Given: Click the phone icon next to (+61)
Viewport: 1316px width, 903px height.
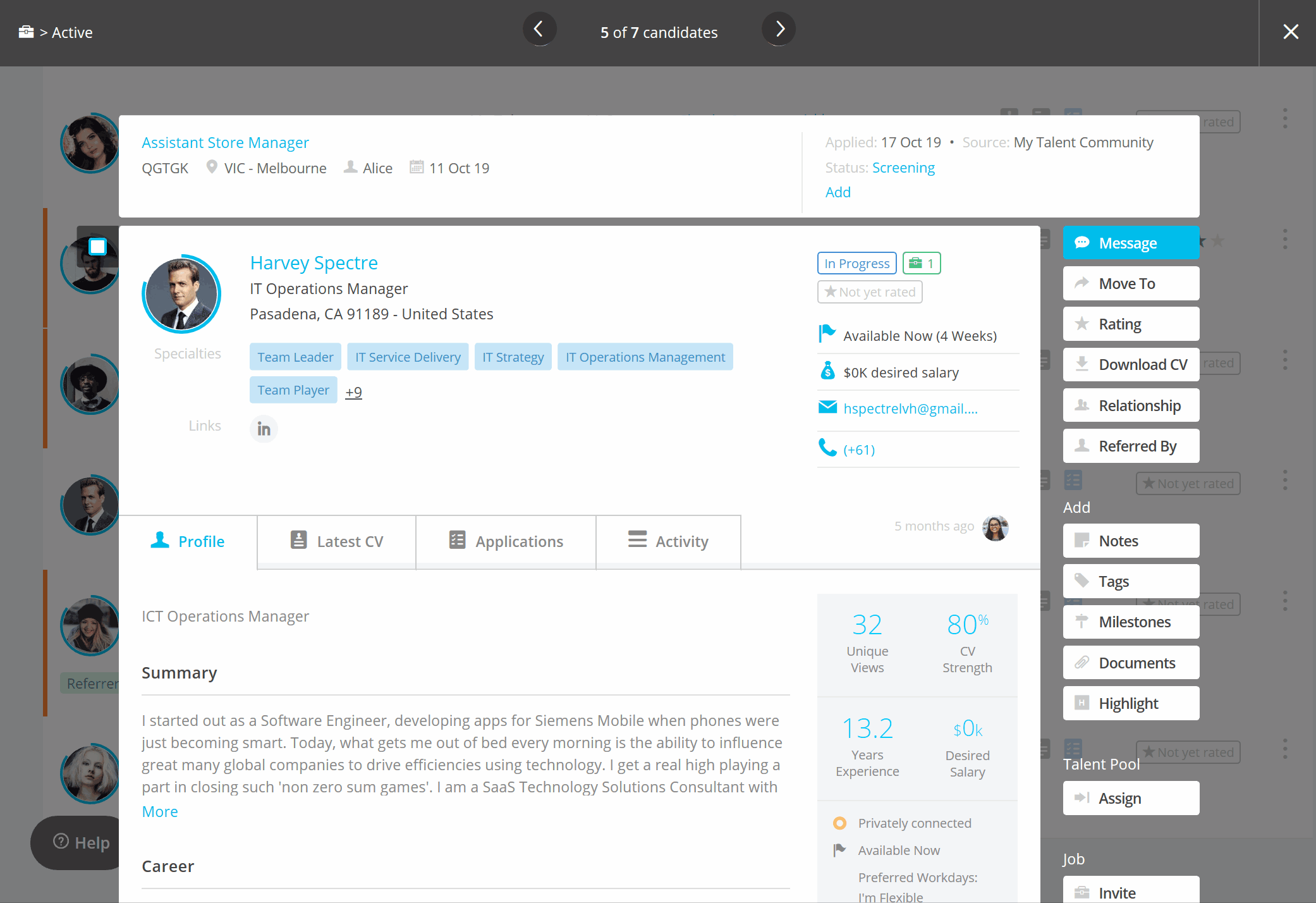Looking at the screenshot, I should pyautogui.click(x=827, y=448).
